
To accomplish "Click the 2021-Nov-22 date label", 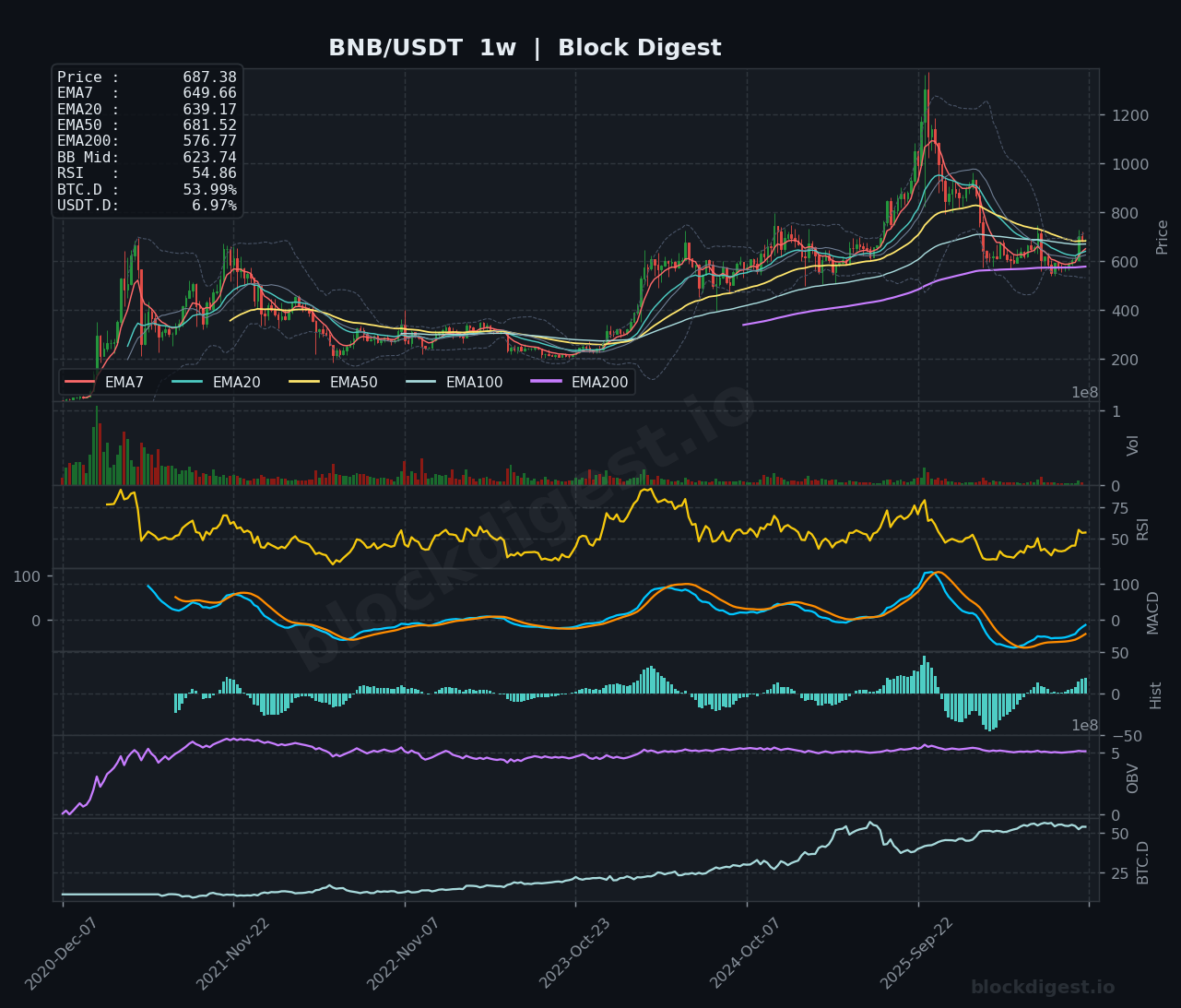I will (230, 954).
